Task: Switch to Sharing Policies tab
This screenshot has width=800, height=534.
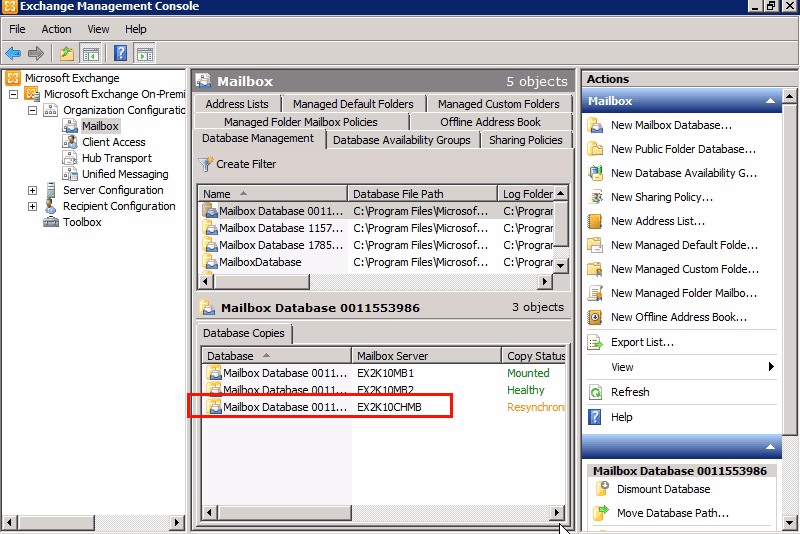Action: [x=526, y=140]
